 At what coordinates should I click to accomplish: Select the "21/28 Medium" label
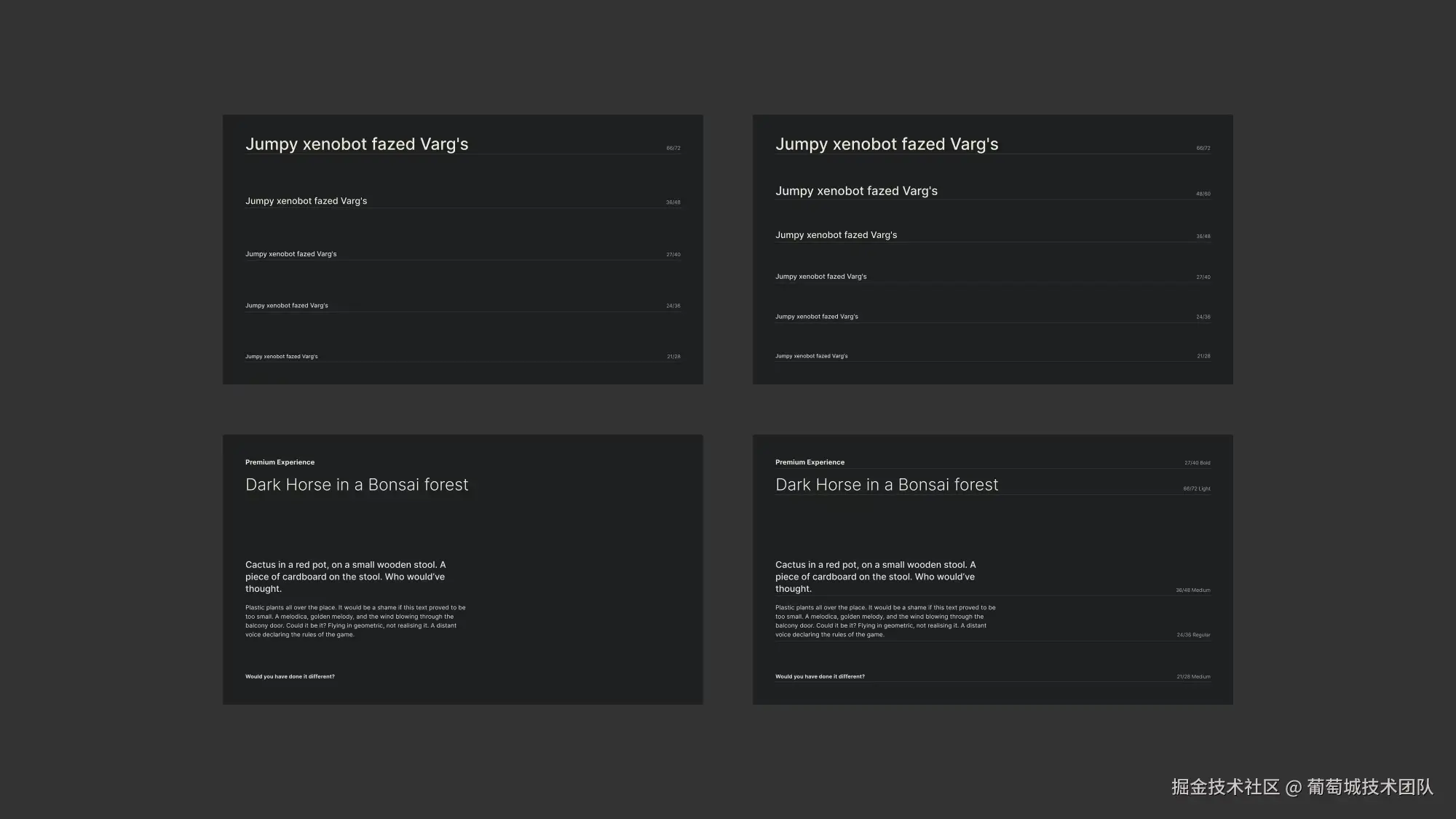1193,677
